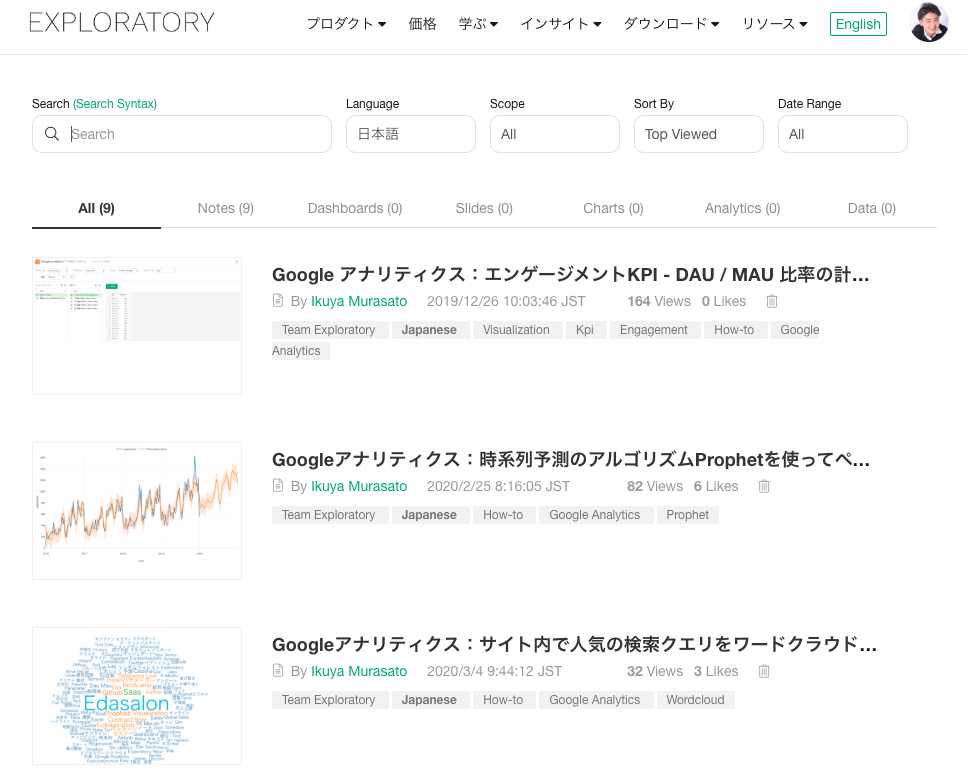Click the Team Exploratory tag on wordcloud note
This screenshot has width=977, height=774.
click(x=328, y=700)
